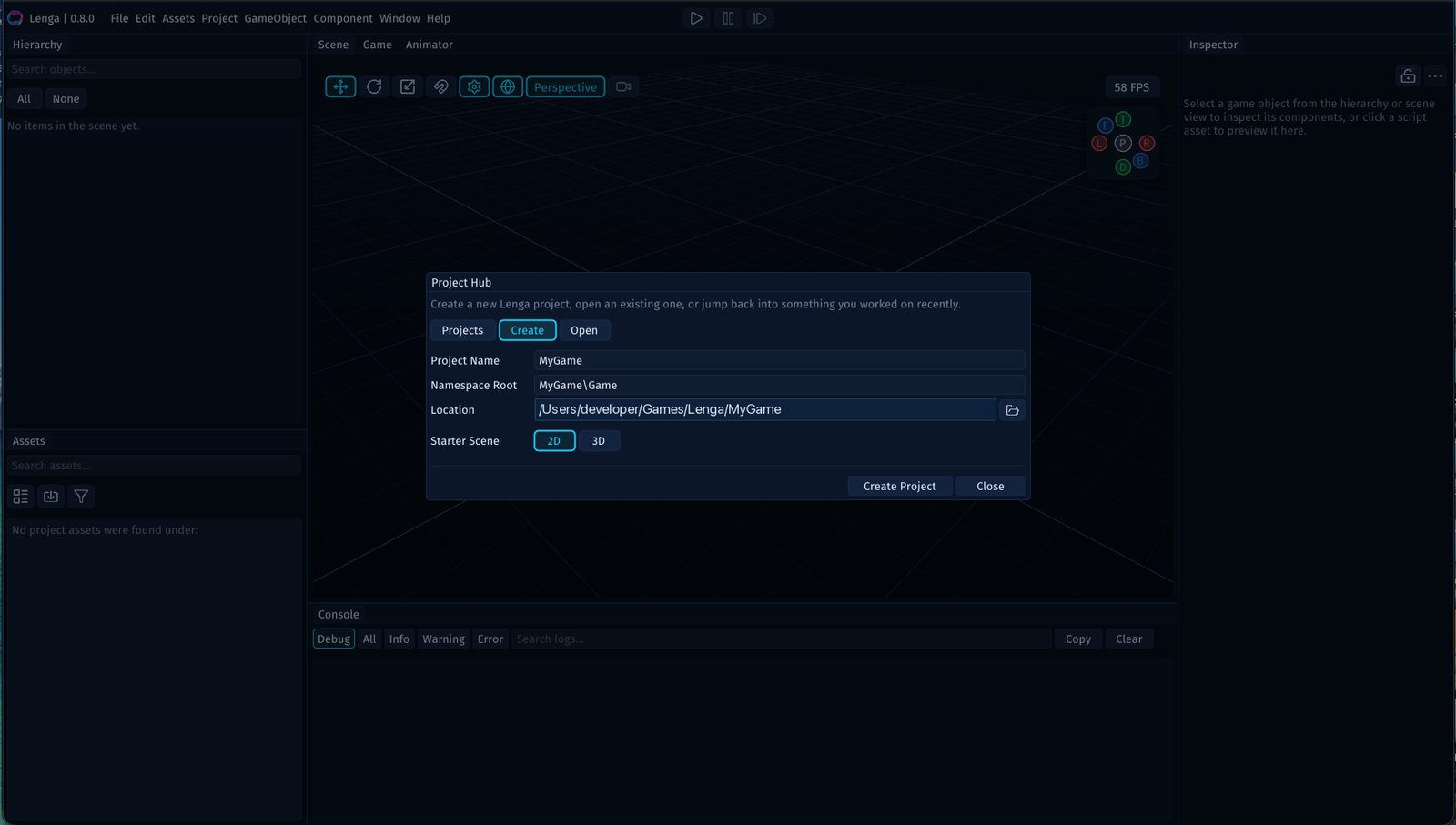Click the Lenga logo icon
Image resolution: width=1456 pixels, height=825 pixels.
pos(15,18)
